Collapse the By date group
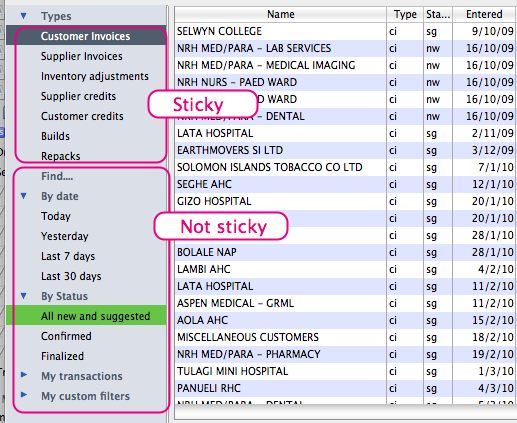Screen dimensions: 517x423 point(23,196)
